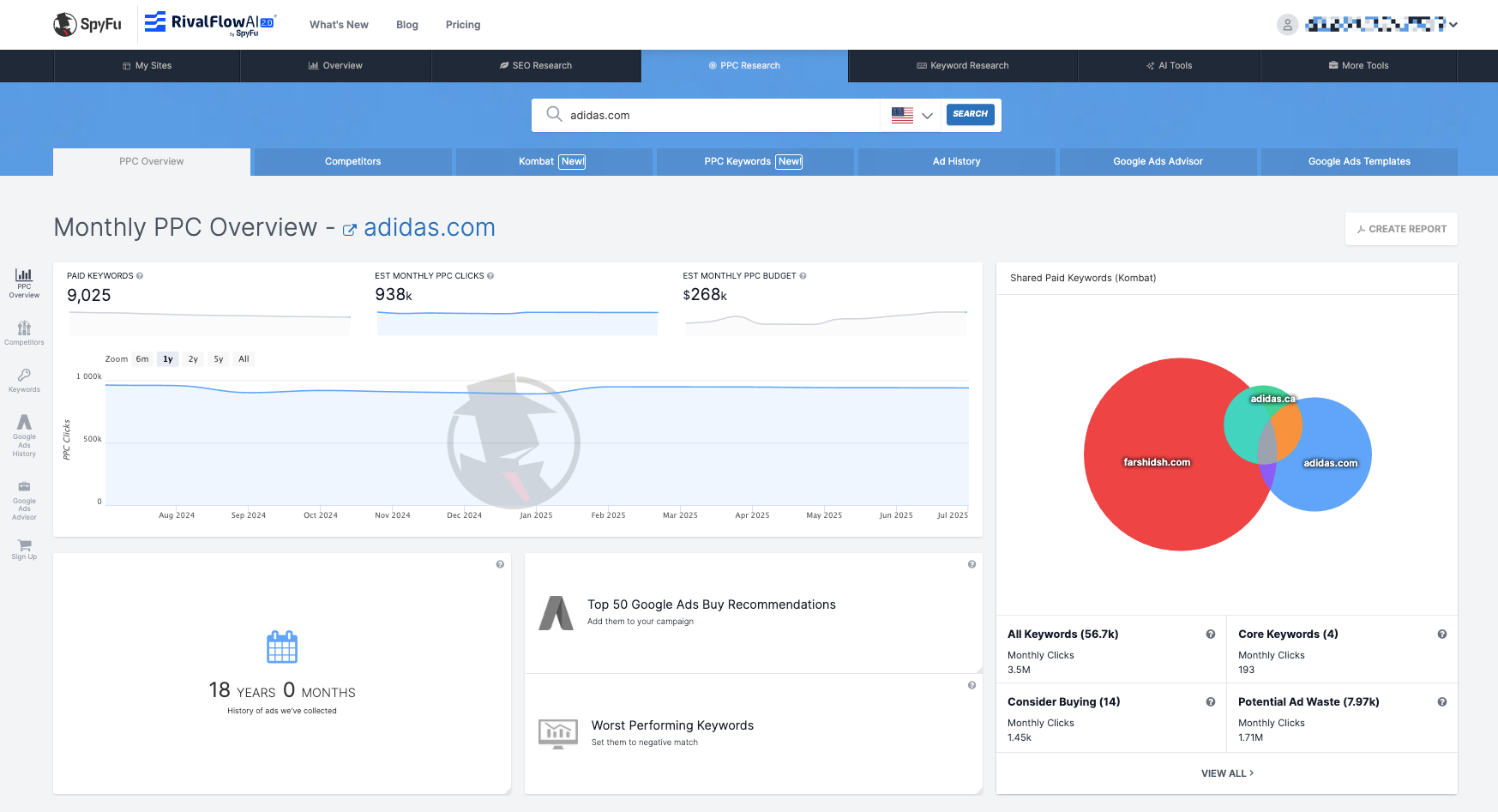Click help icon beside EST MONTHLY PPC BUDGET
Image resolution: width=1498 pixels, height=812 pixels.
(803, 276)
